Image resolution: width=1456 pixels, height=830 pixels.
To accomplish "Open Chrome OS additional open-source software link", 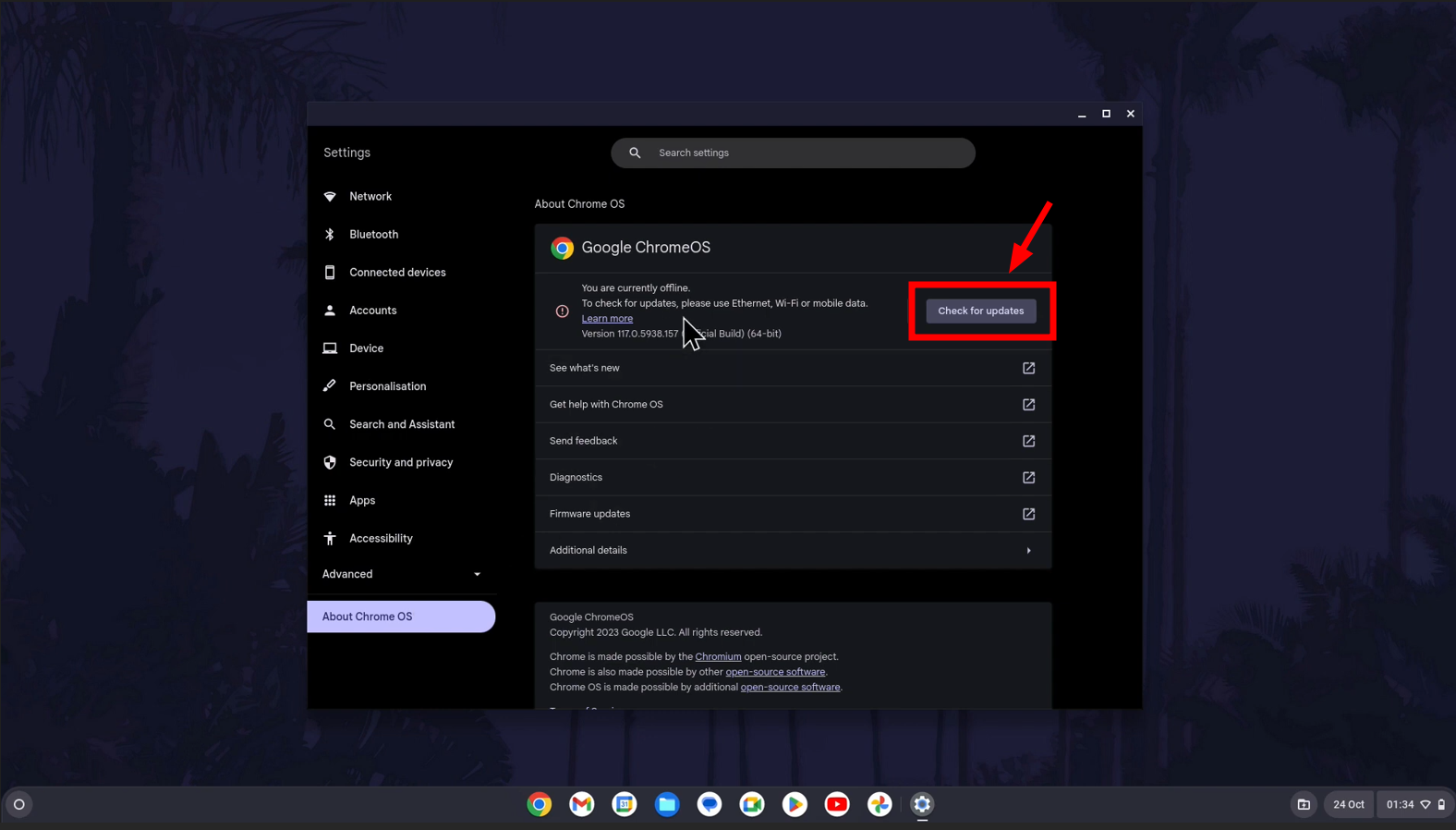I will pyautogui.click(x=790, y=688).
